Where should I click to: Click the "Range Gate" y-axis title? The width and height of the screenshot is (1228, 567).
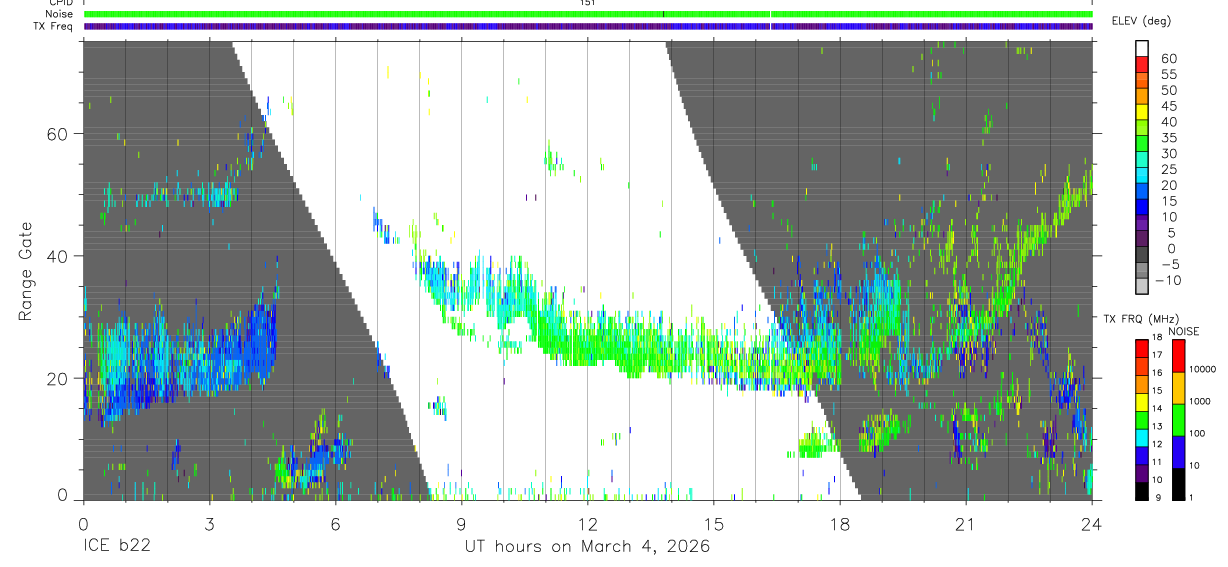[x=28, y=270]
